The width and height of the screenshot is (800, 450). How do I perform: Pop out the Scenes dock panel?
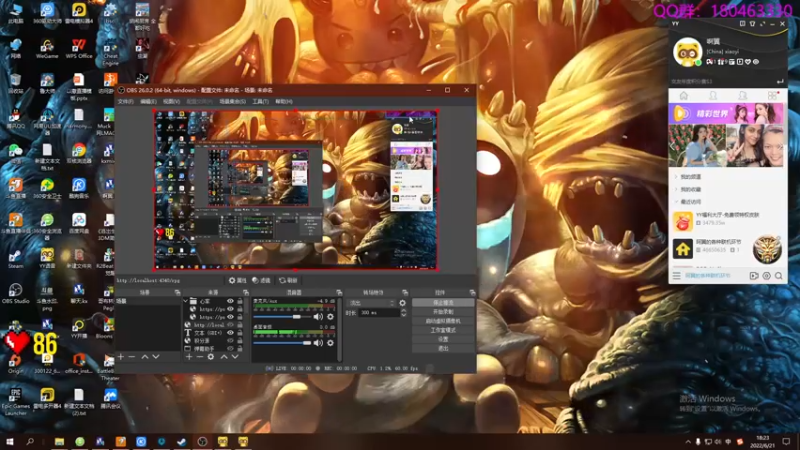tap(177, 292)
